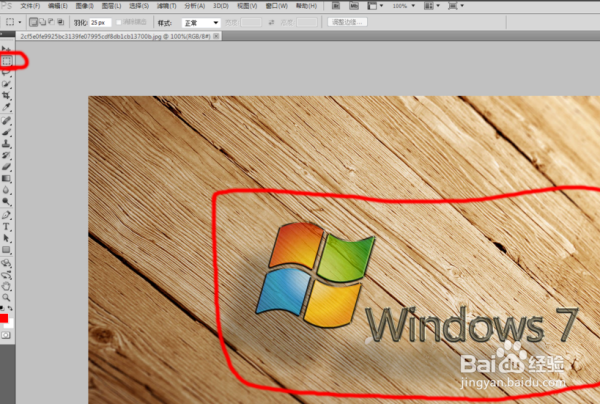Open the 滤镜(T) menu
Viewport: 600px width, 404px height.
166,6
